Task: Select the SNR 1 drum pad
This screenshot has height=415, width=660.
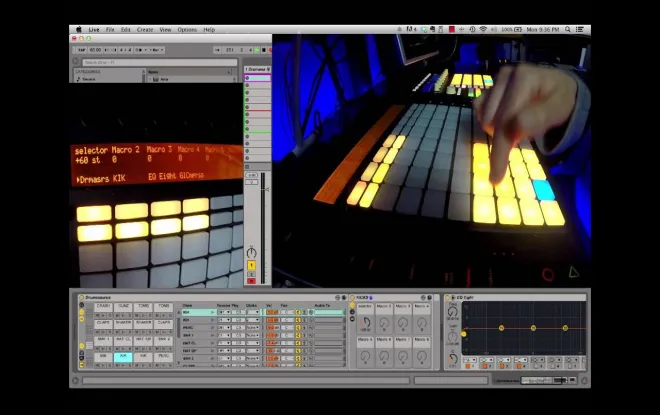Action: tap(103, 339)
